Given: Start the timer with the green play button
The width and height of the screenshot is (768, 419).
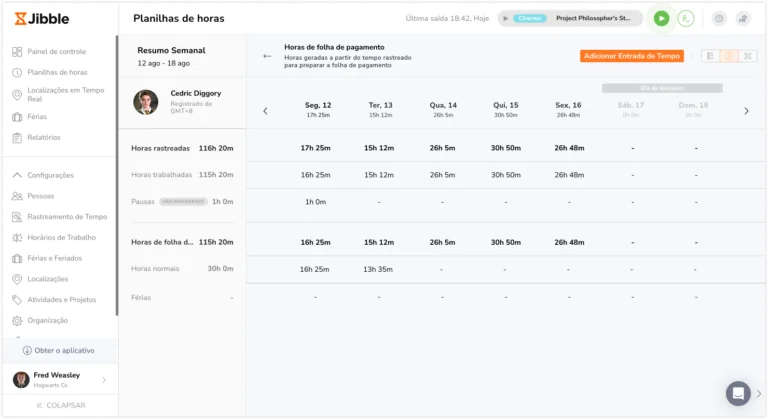Looking at the screenshot, I should (x=661, y=19).
